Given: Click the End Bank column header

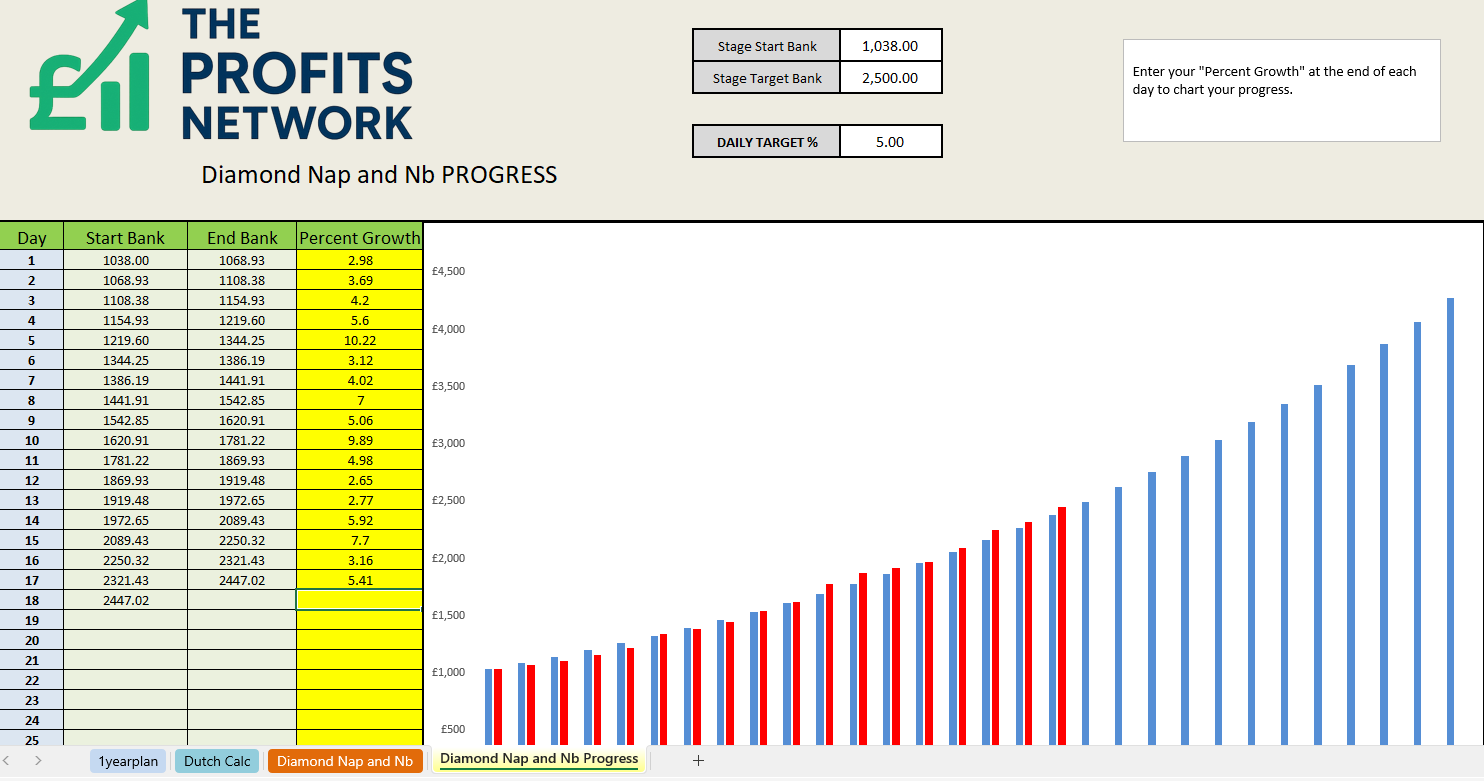Looking at the screenshot, I should (242, 238).
